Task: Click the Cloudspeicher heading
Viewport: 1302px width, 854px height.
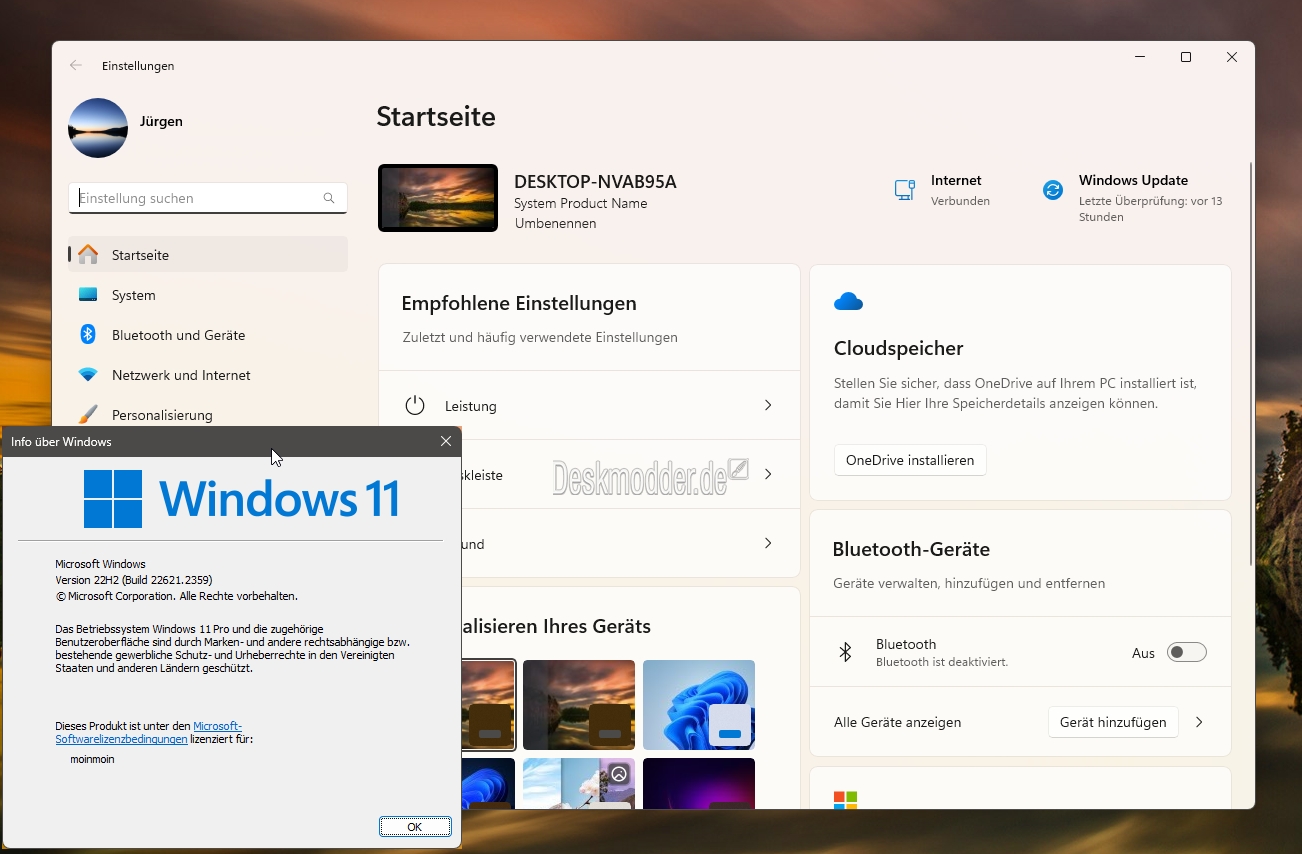Action: point(898,348)
